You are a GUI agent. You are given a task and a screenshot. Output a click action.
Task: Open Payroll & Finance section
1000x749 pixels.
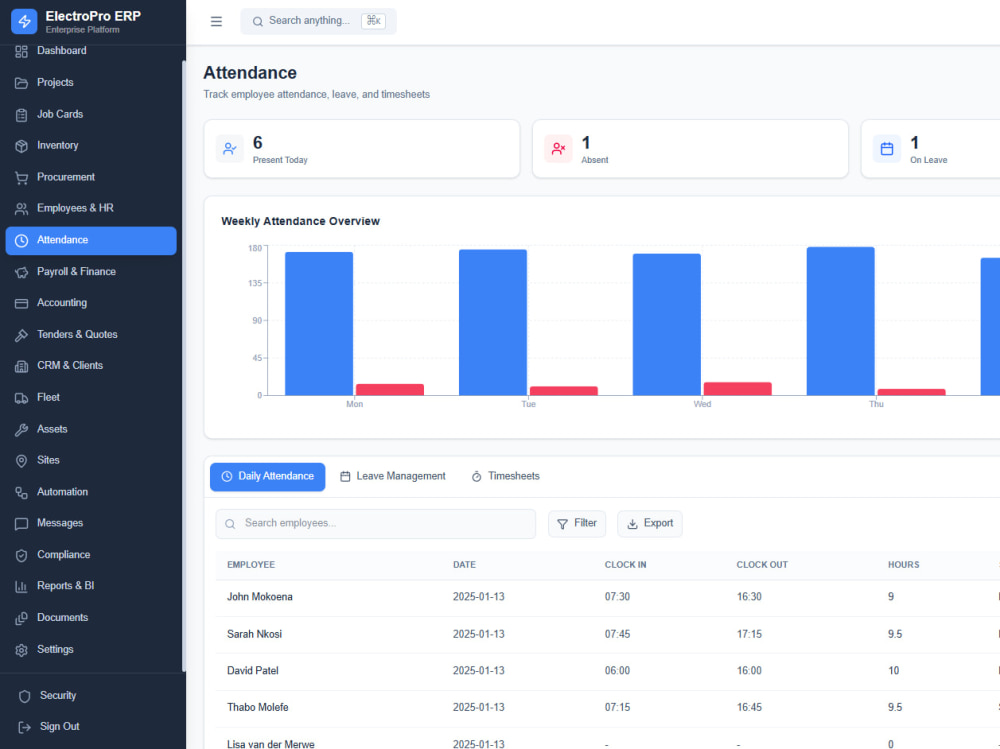pyautogui.click(x=91, y=272)
